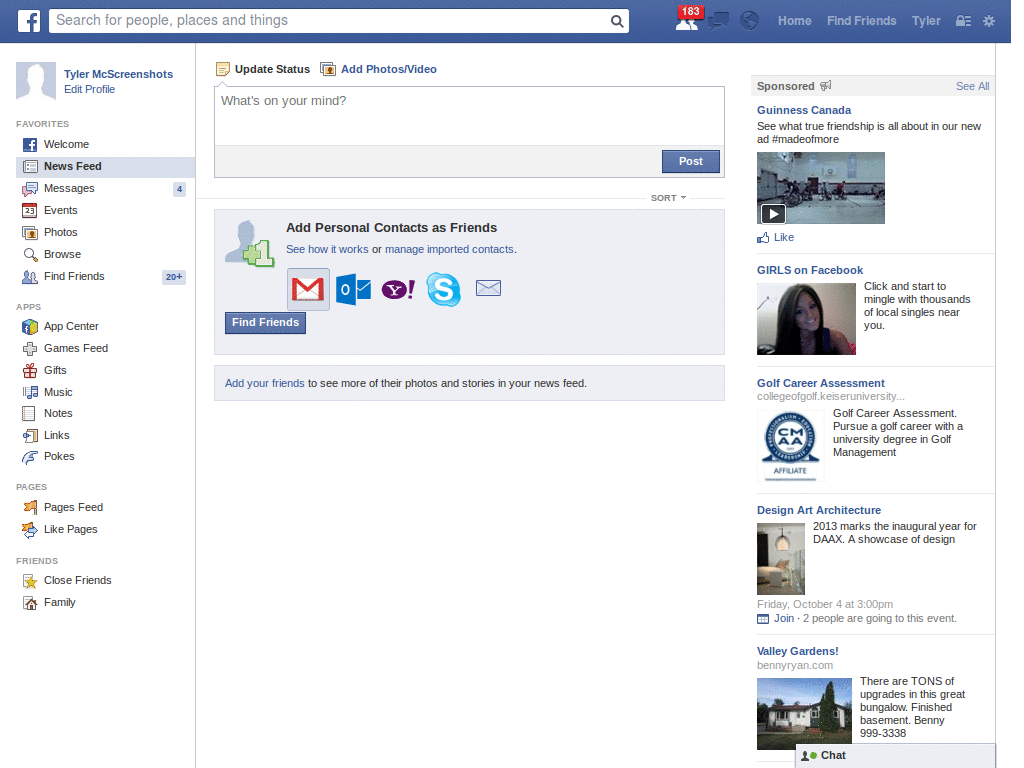
Task: Click the search magnifier icon
Action: [x=616, y=21]
